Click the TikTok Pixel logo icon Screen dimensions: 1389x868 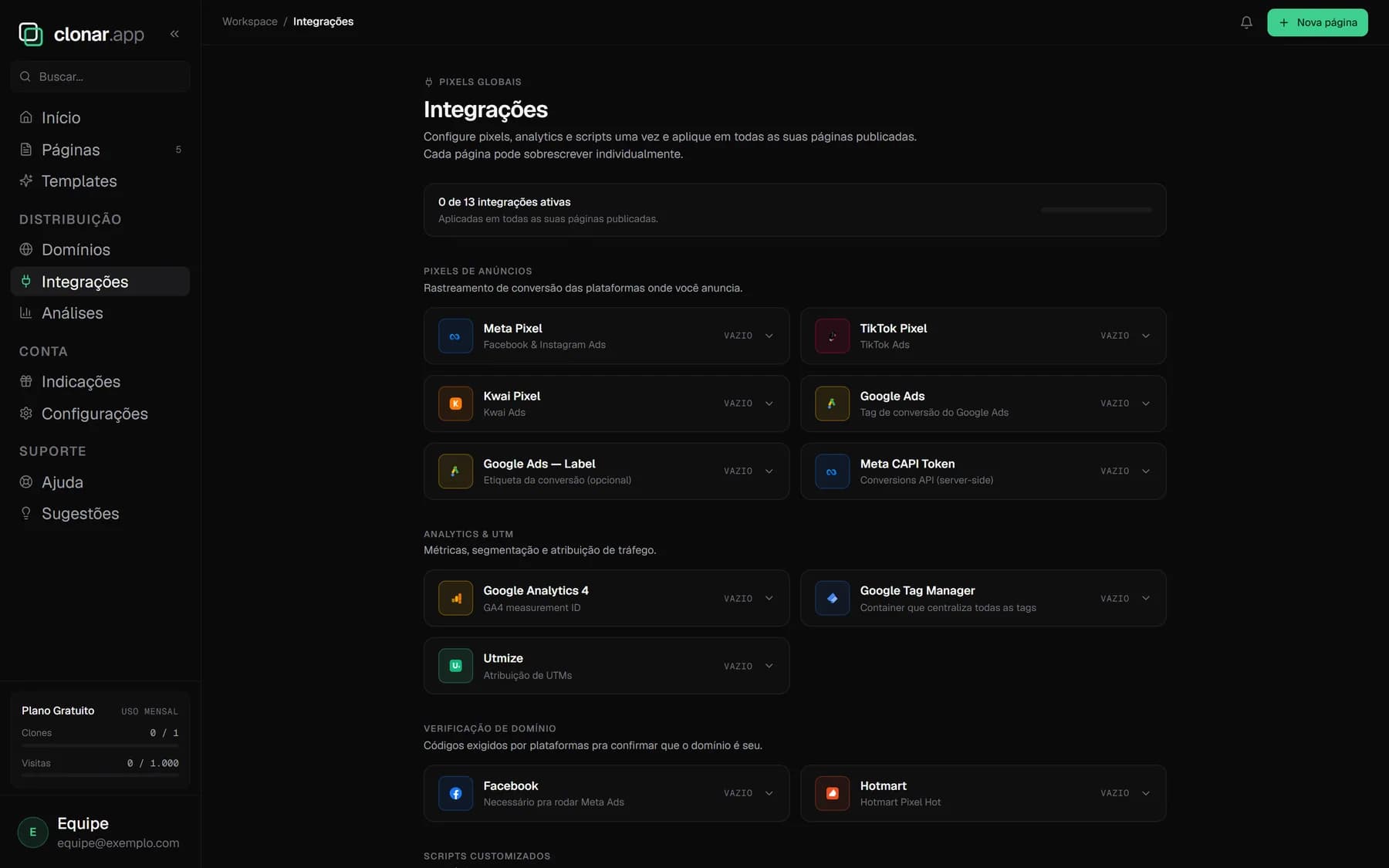[832, 336]
